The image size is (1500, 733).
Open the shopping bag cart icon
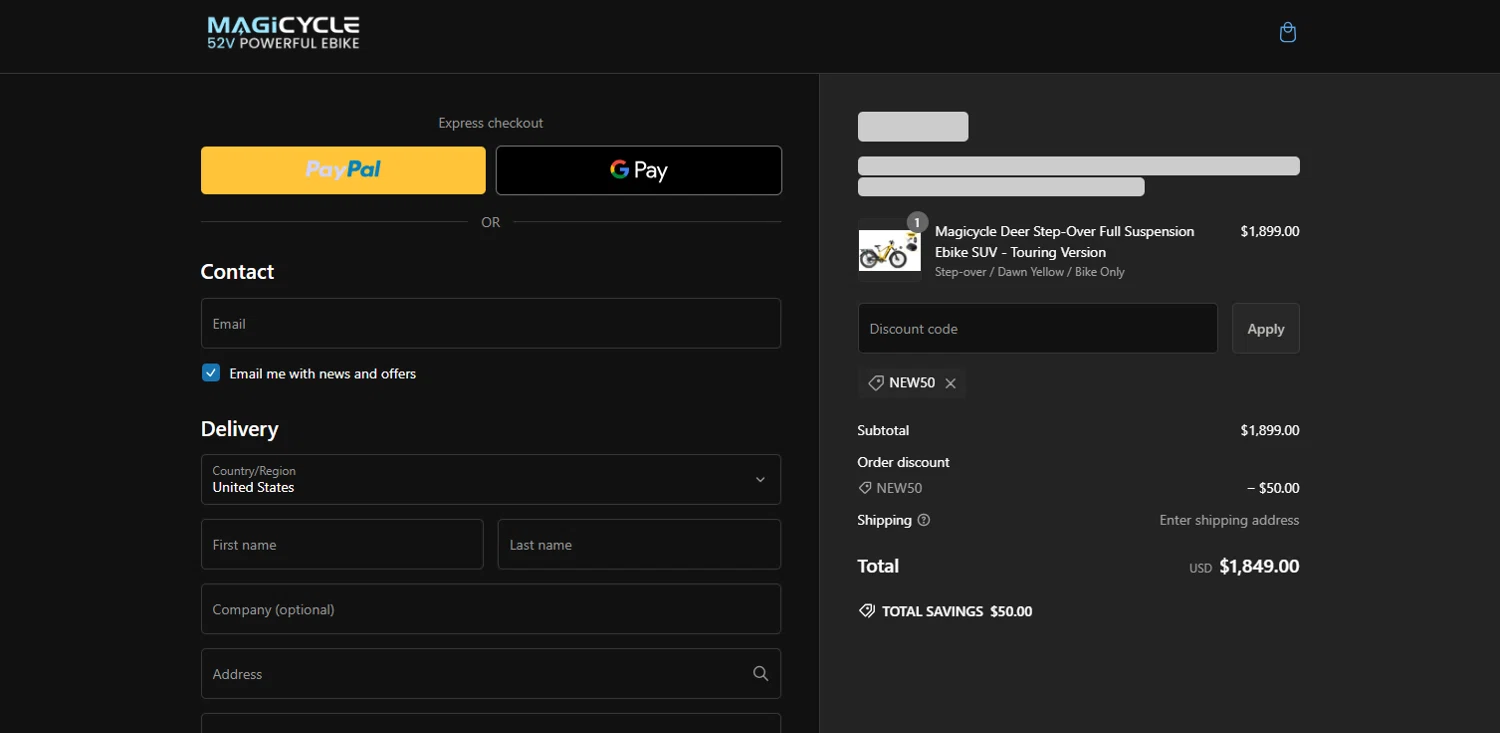(x=1288, y=33)
